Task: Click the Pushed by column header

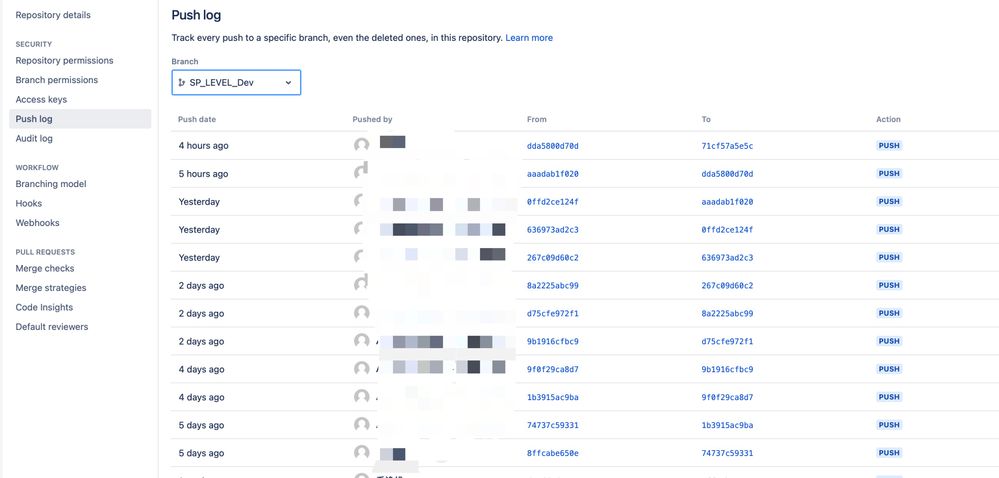Action: click(x=372, y=119)
